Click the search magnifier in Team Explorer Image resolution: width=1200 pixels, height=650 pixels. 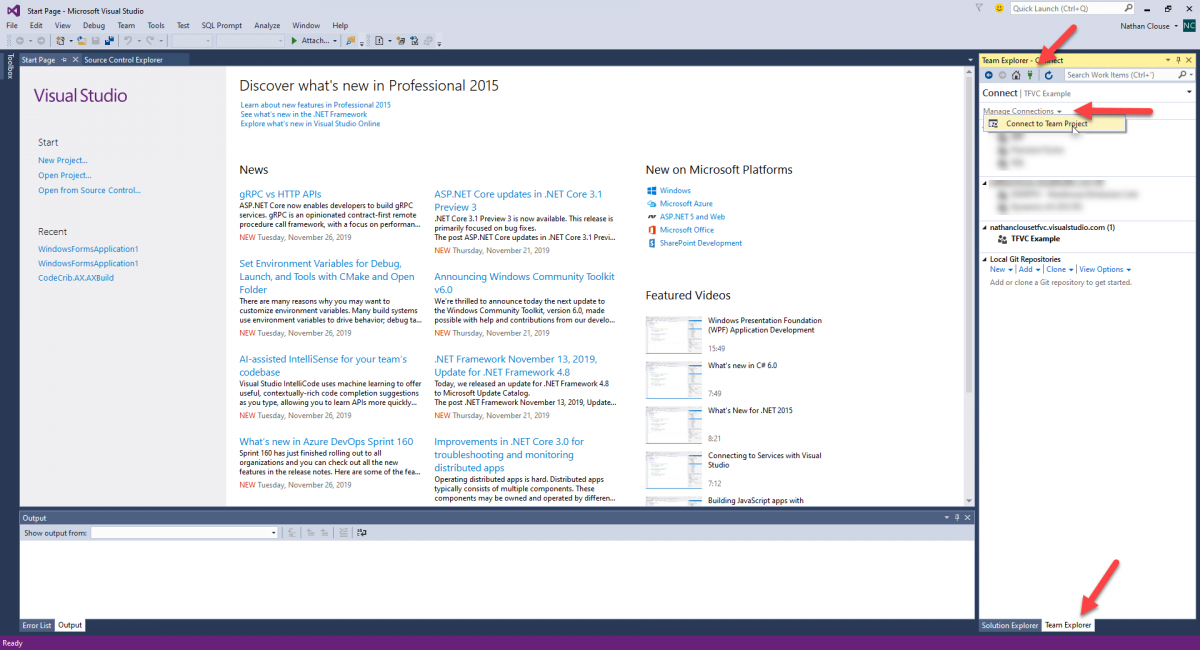click(1181, 75)
